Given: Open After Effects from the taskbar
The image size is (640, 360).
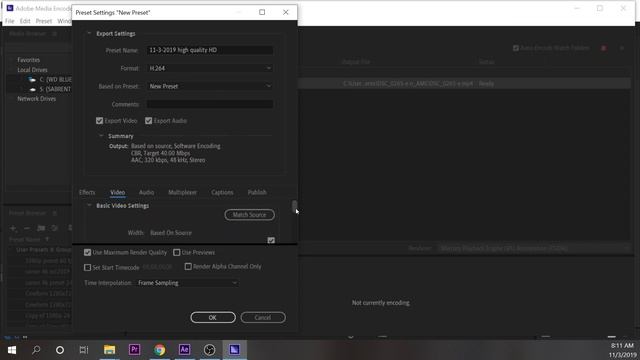Looking at the screenshot, I should (x=184, y=349).
